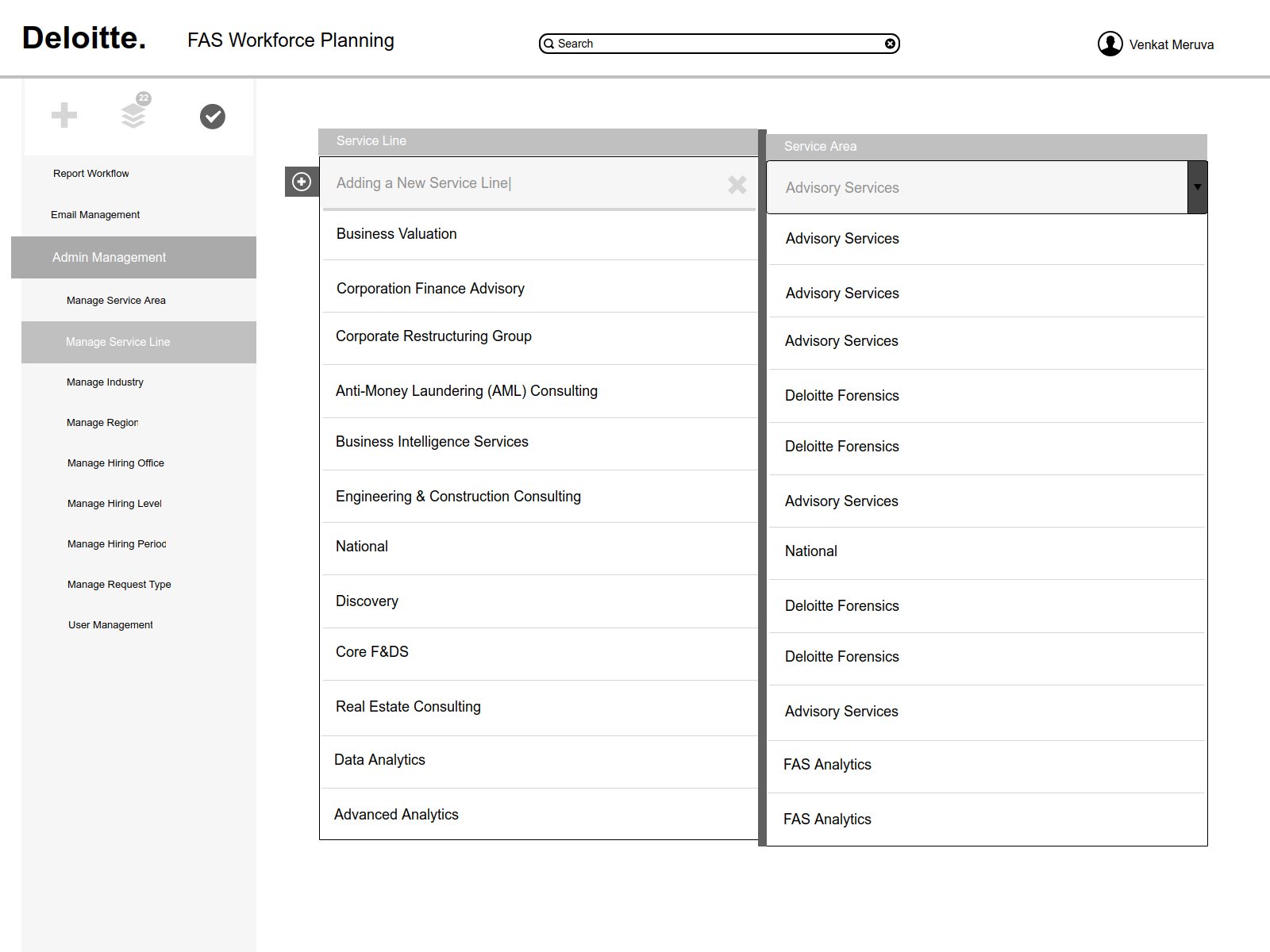Select Core F&DS service line row
The image size is (1270, 952).
click(540, 652)
